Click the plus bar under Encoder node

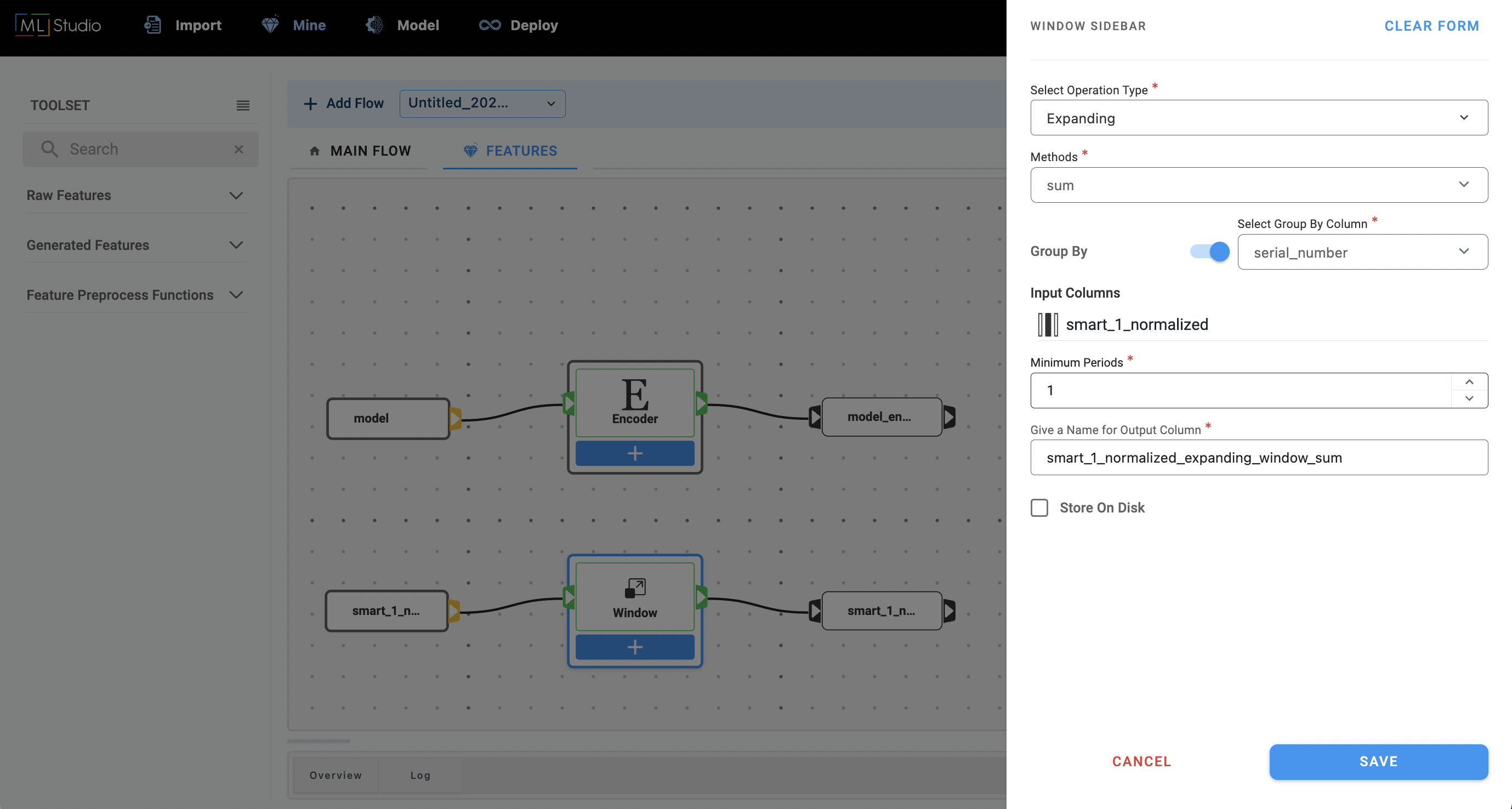coord(634,453)
